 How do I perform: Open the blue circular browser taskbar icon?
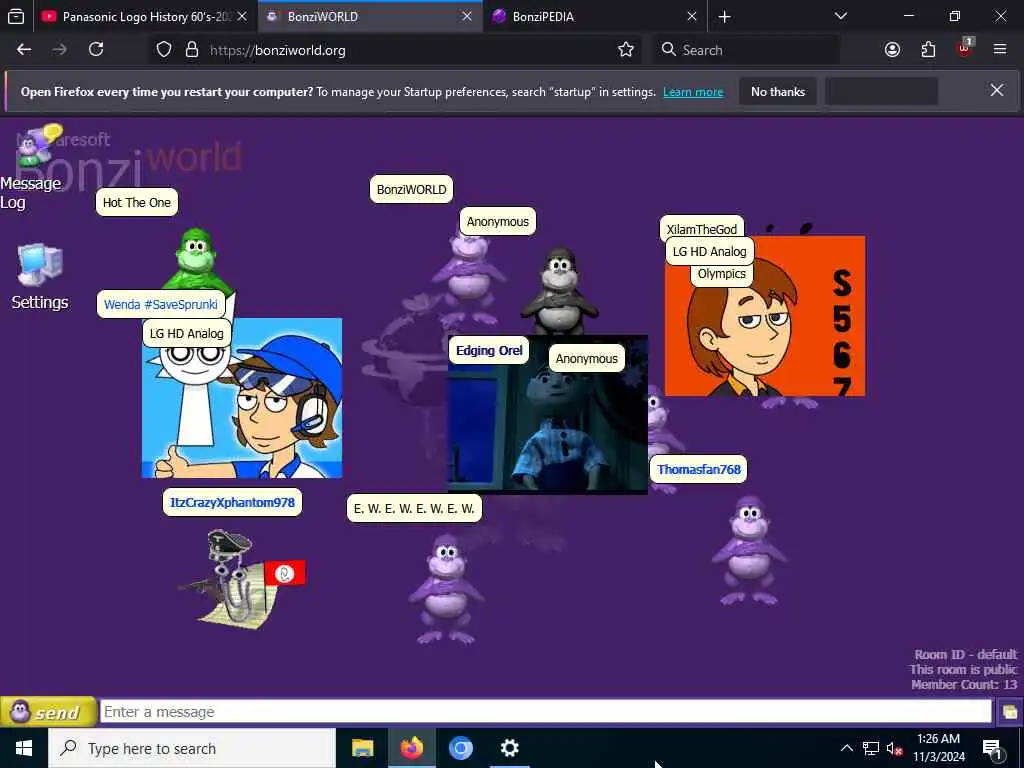coord(460,748)
